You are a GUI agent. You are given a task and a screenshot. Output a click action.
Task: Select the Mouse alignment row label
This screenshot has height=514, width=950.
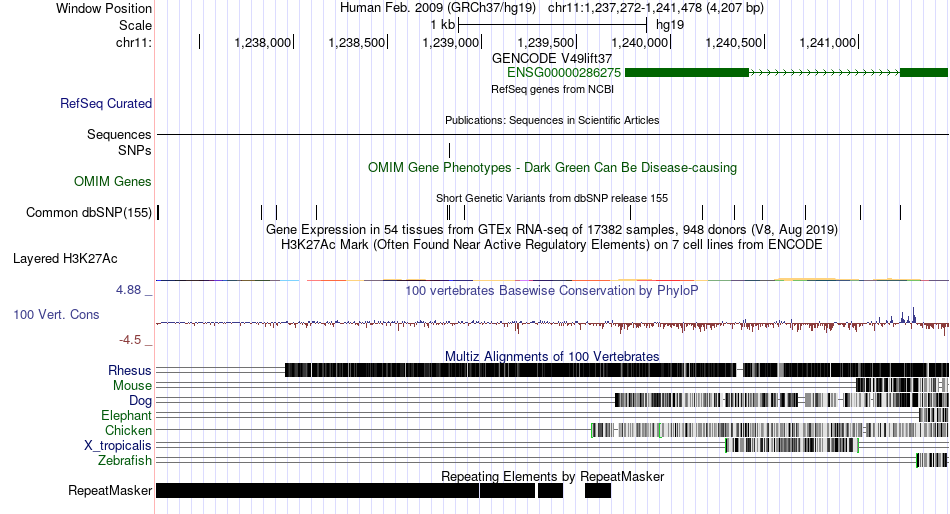pyautogui.click(x=132, y=386)
